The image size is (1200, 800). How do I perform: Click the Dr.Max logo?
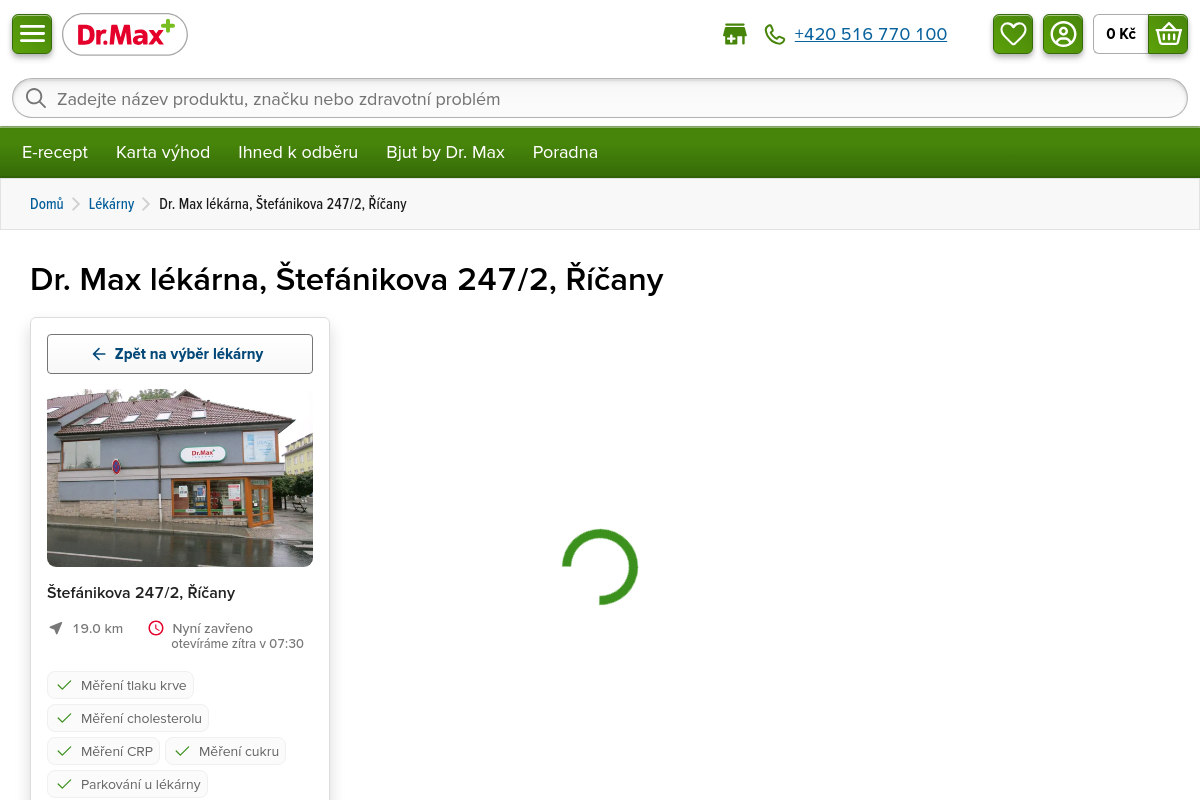tap(125, 35)
